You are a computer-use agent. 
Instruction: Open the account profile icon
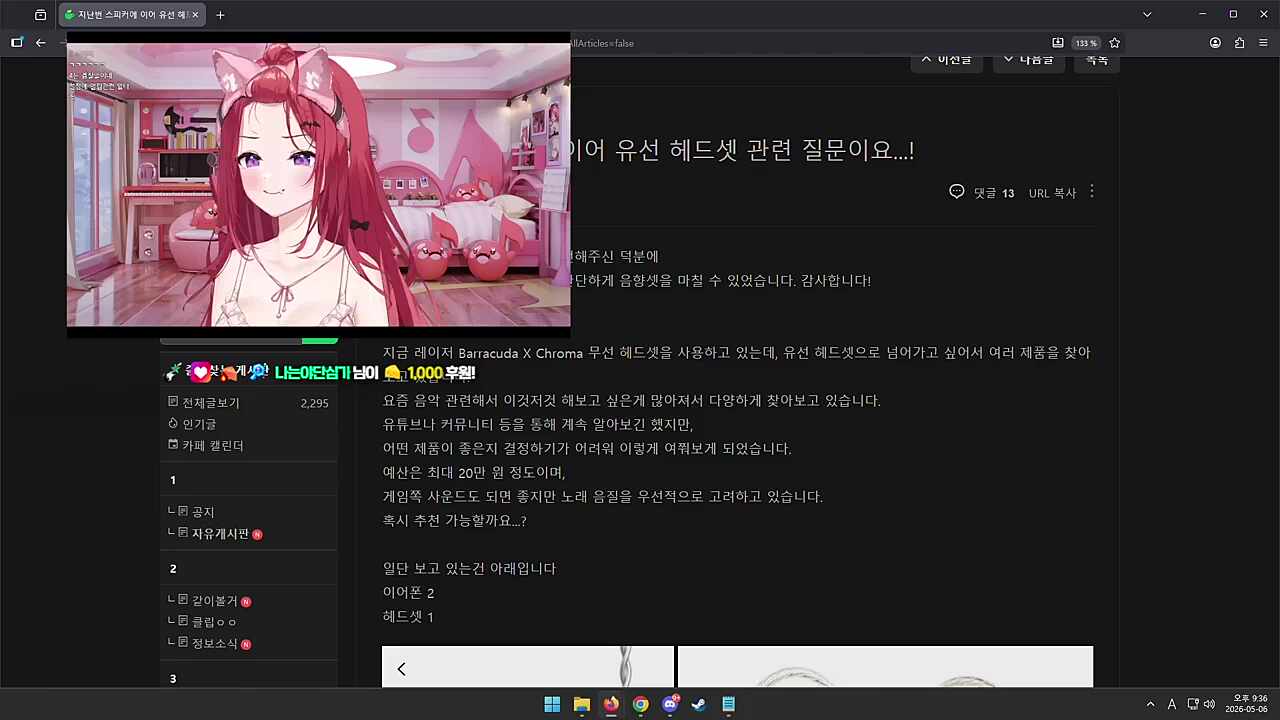[1215, 43]
